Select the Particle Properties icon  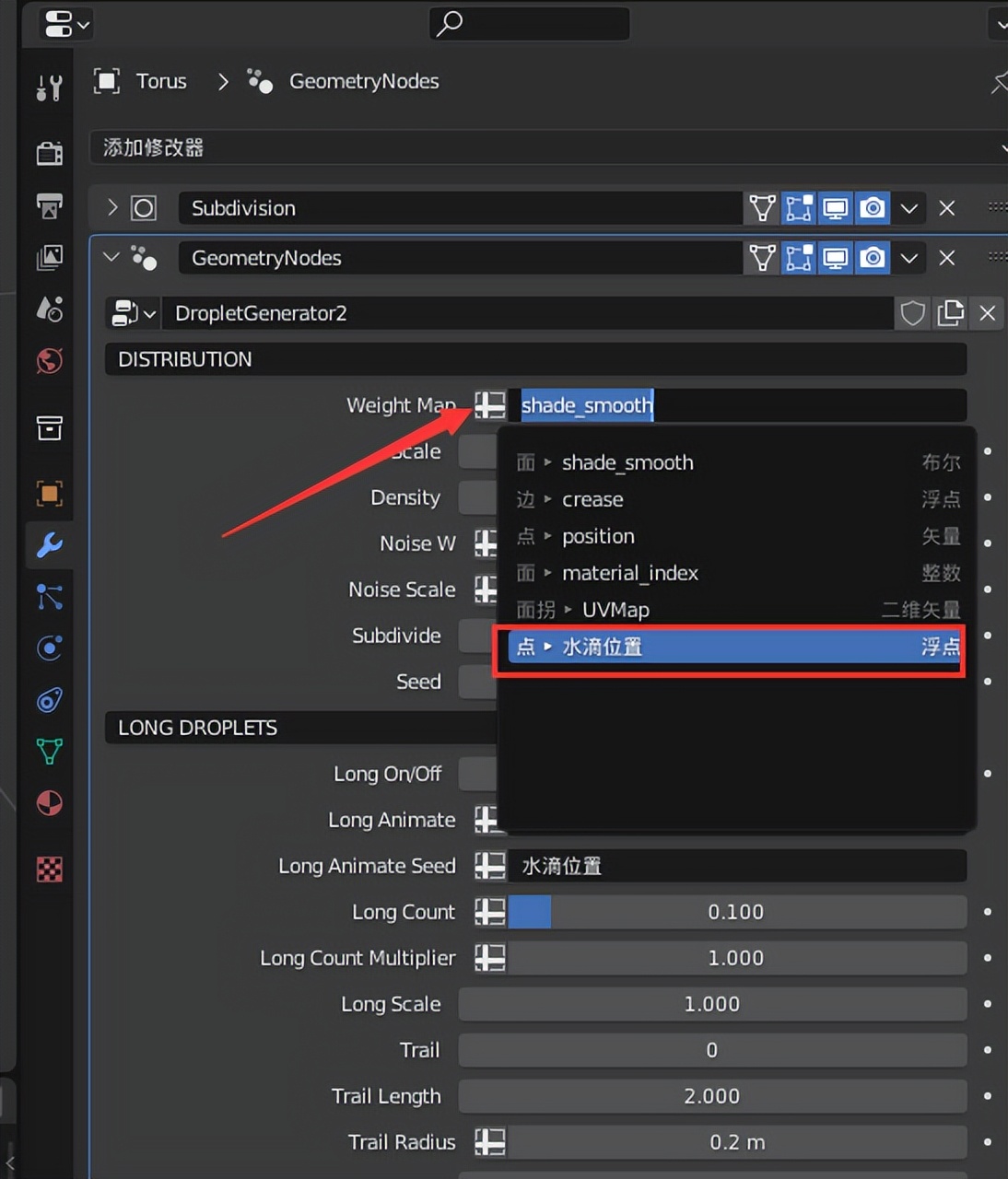coord(48,597)
